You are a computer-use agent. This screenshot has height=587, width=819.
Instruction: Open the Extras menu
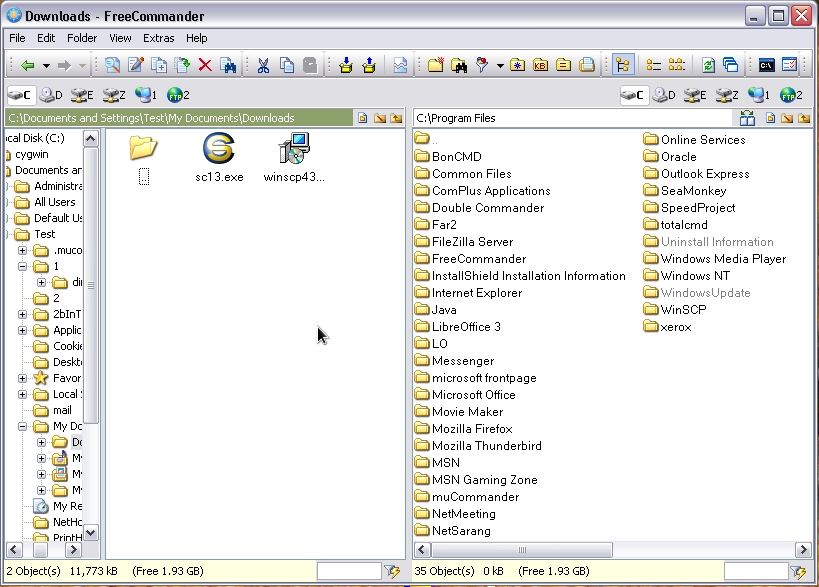(x=159, y=38)
